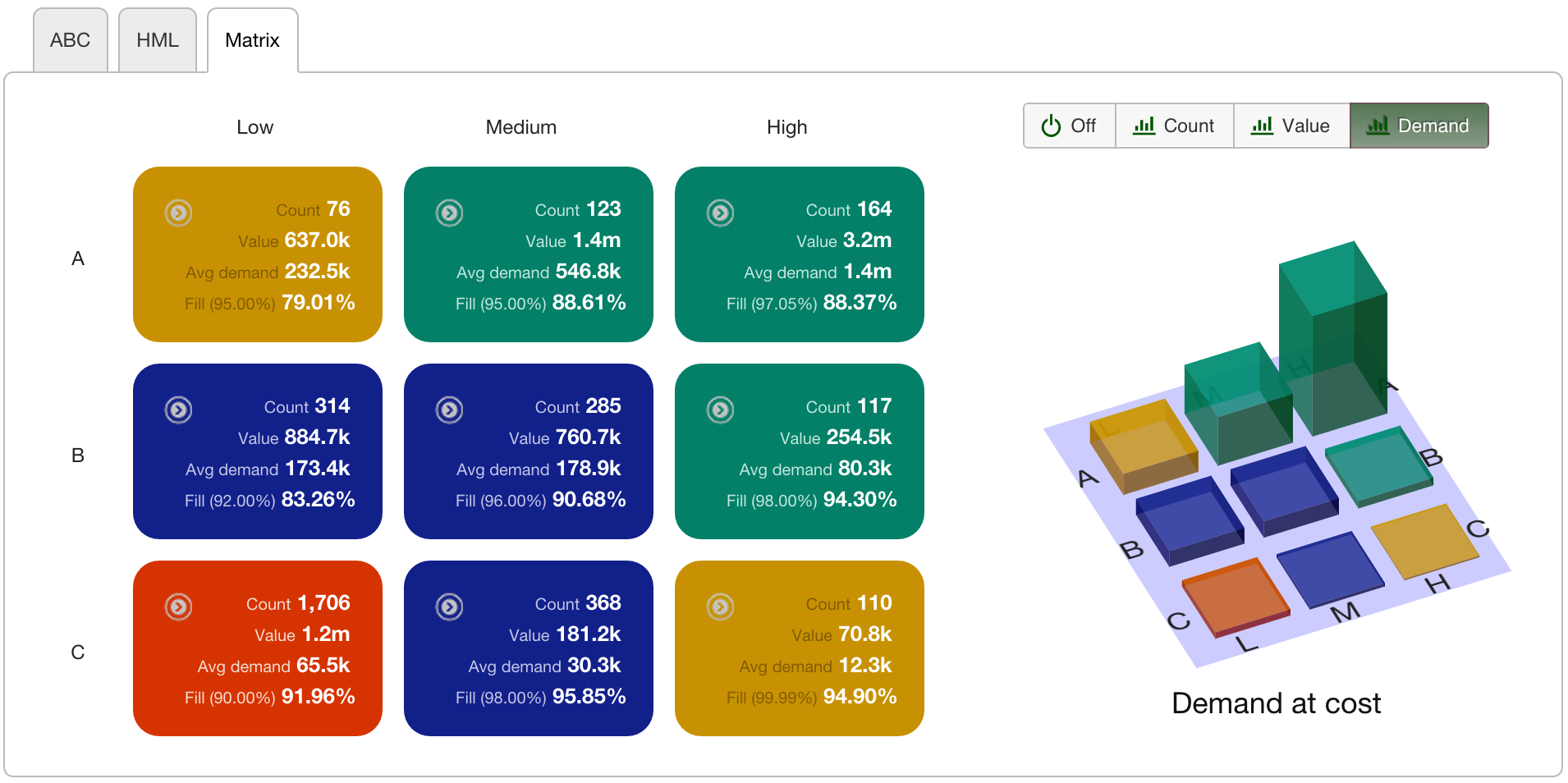Viewport: 1568px width, 783px height.
Task: Open the ABC classification tab
Action: (x=70, y=39)
